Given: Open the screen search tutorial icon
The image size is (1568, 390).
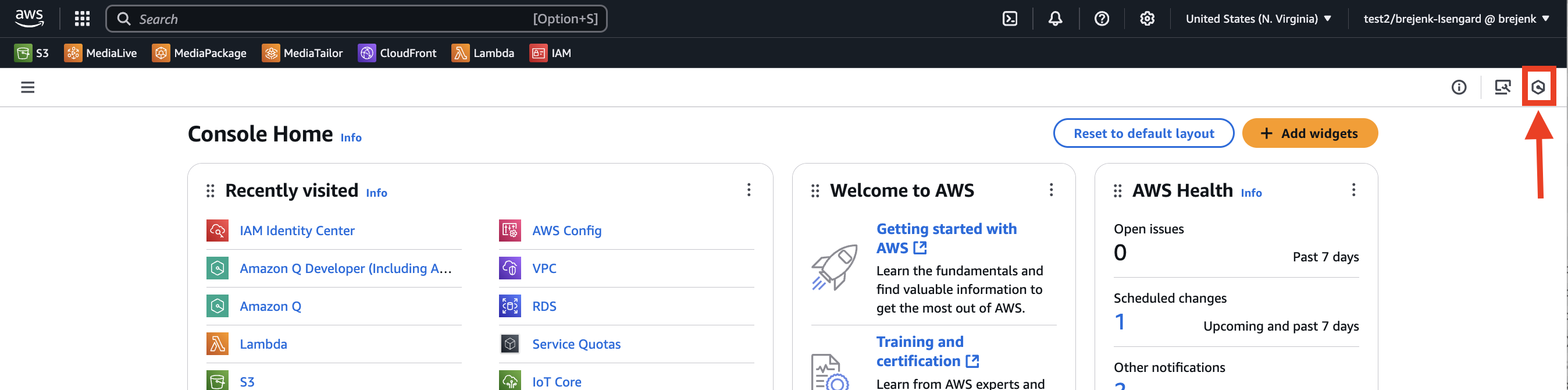Looking at the screenshot, I should [x=1503, y=87].
